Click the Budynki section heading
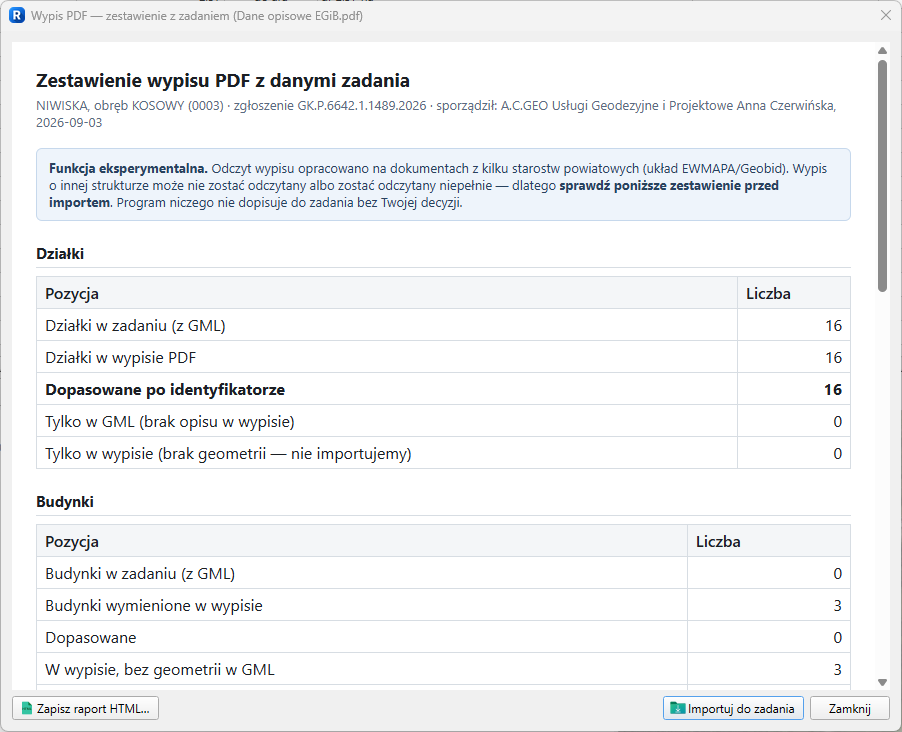The image size is (902, 732). 64,502
